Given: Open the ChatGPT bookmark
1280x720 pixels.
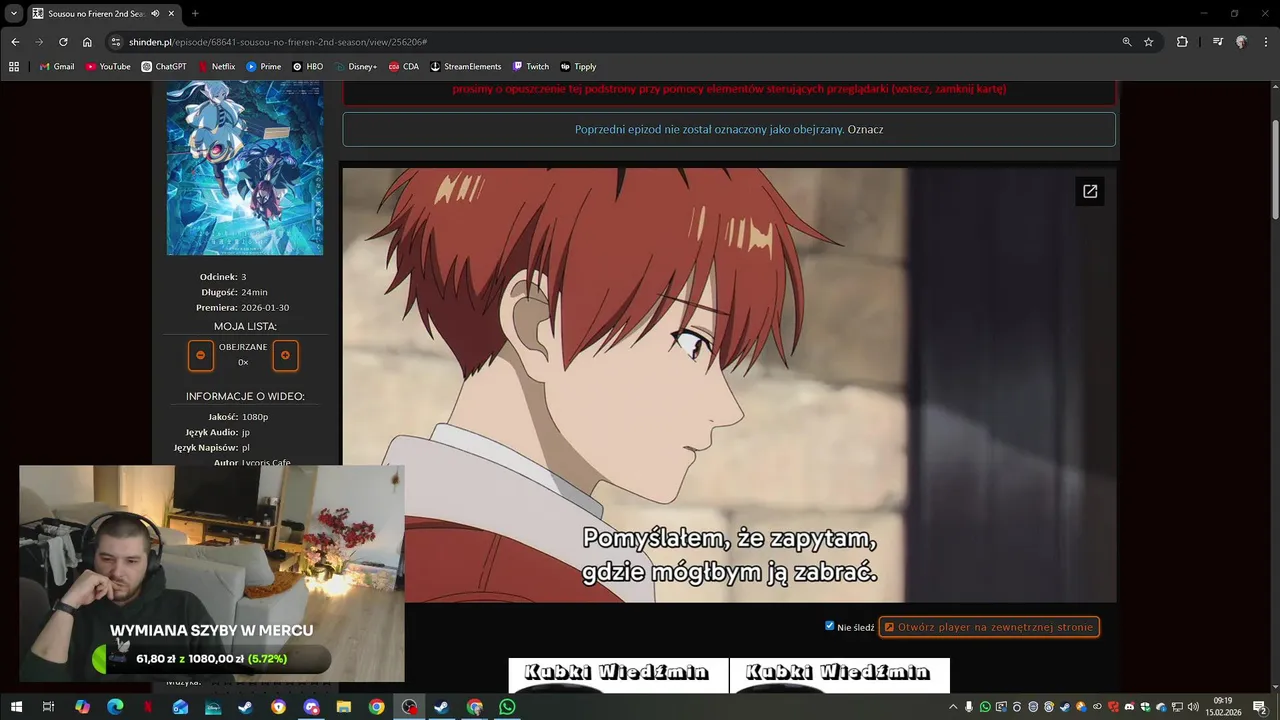Looking at the screenshot, I should point(164,67).
